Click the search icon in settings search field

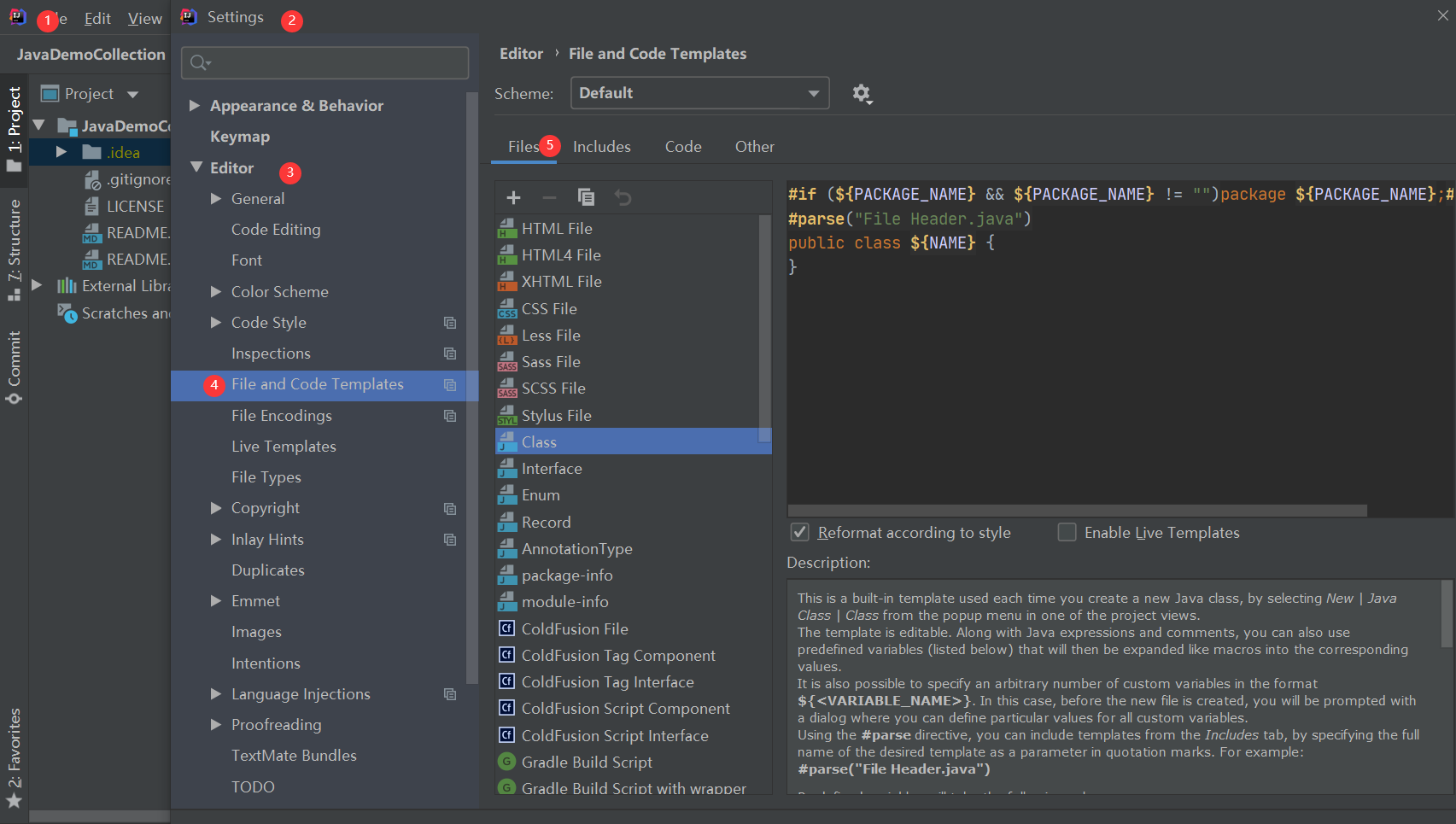click(200, 62)
